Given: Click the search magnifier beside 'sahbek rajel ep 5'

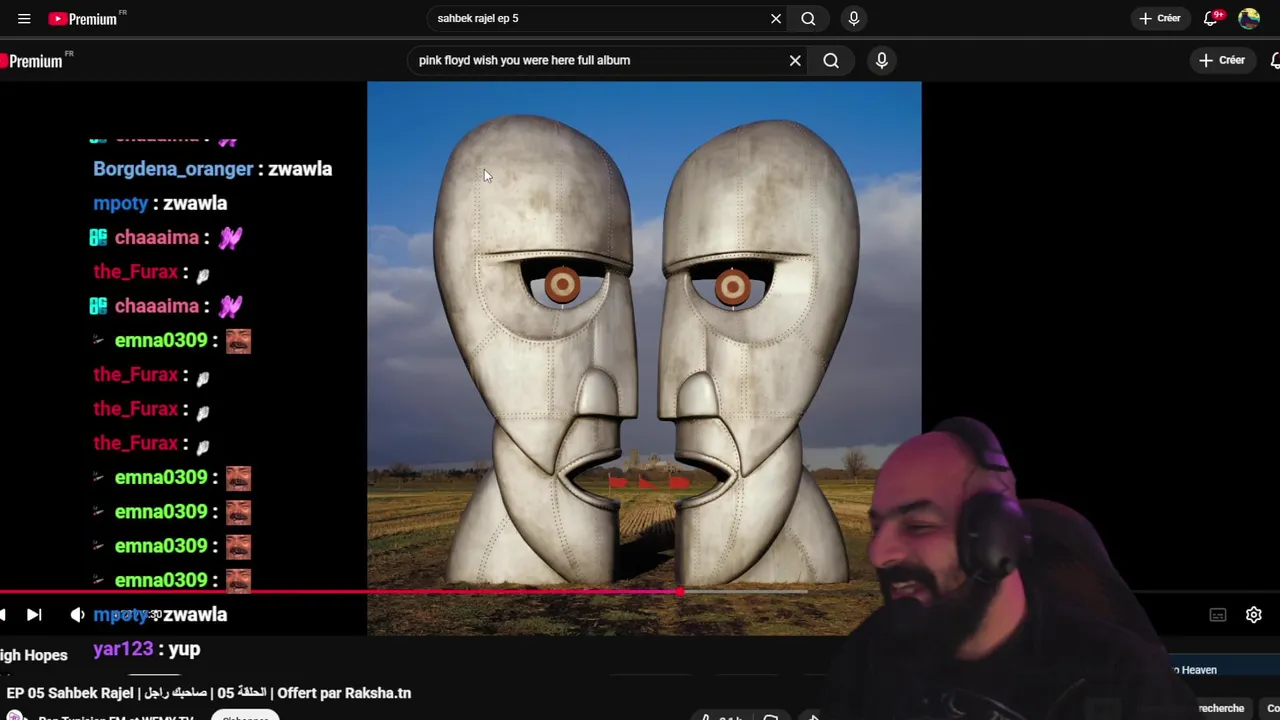Looking at the screenshot, I should 808,18.
